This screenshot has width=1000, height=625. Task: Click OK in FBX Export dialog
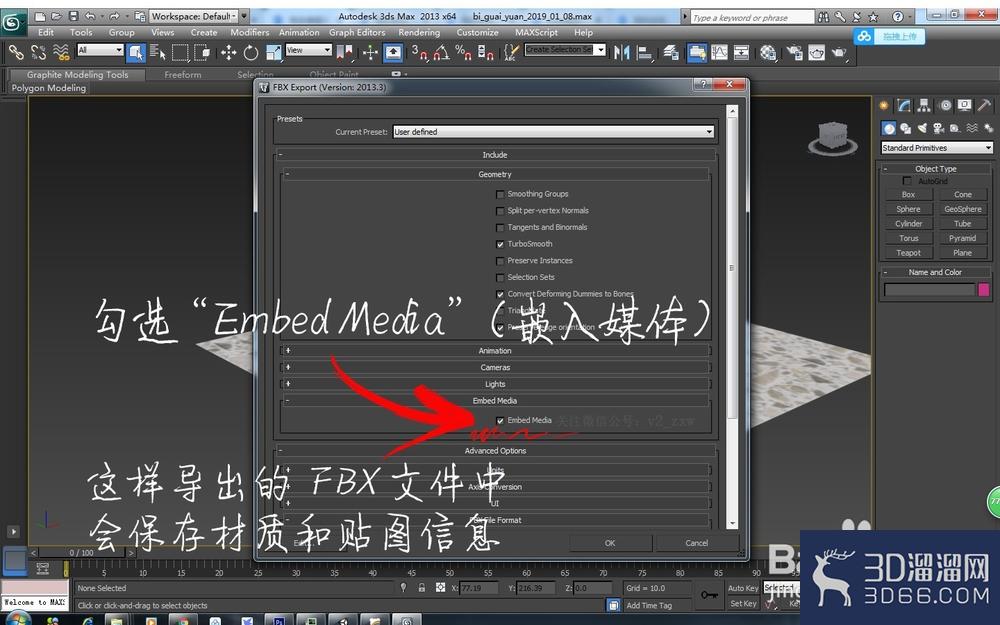[610, 543]
